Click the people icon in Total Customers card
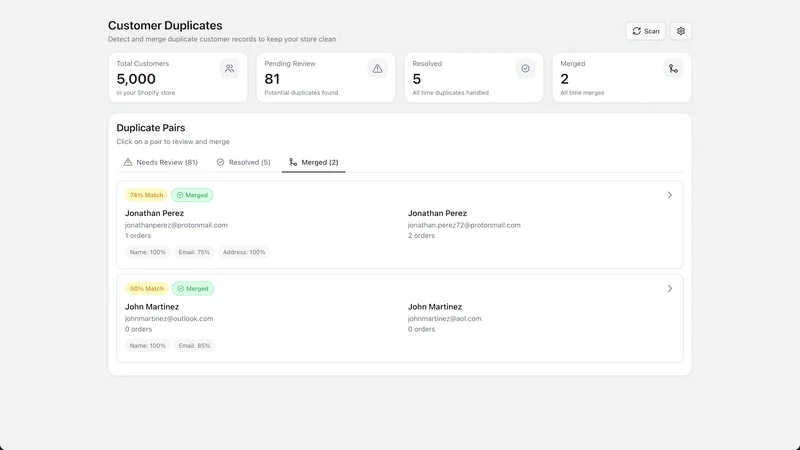 point(230,68)
